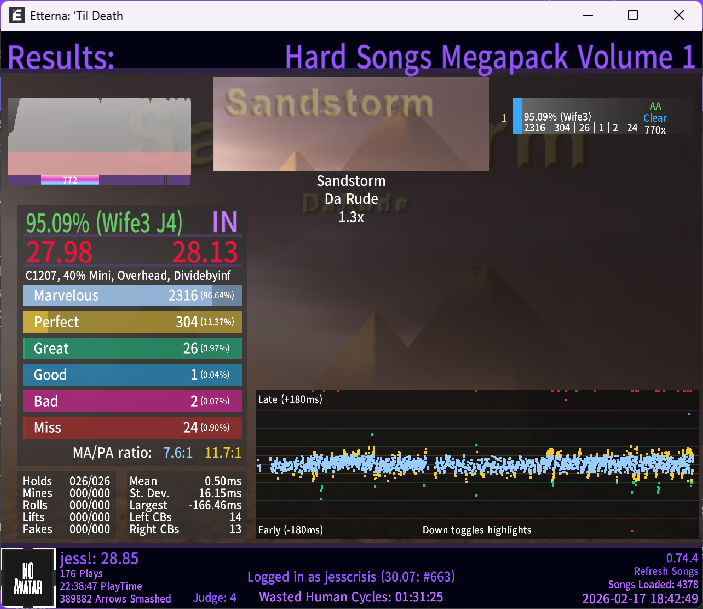Image resolution: width=703 pixels, height=609 pixels.
Task: Toggle highlights via 'Down toggles highlights' text
Action: (476, 530)
